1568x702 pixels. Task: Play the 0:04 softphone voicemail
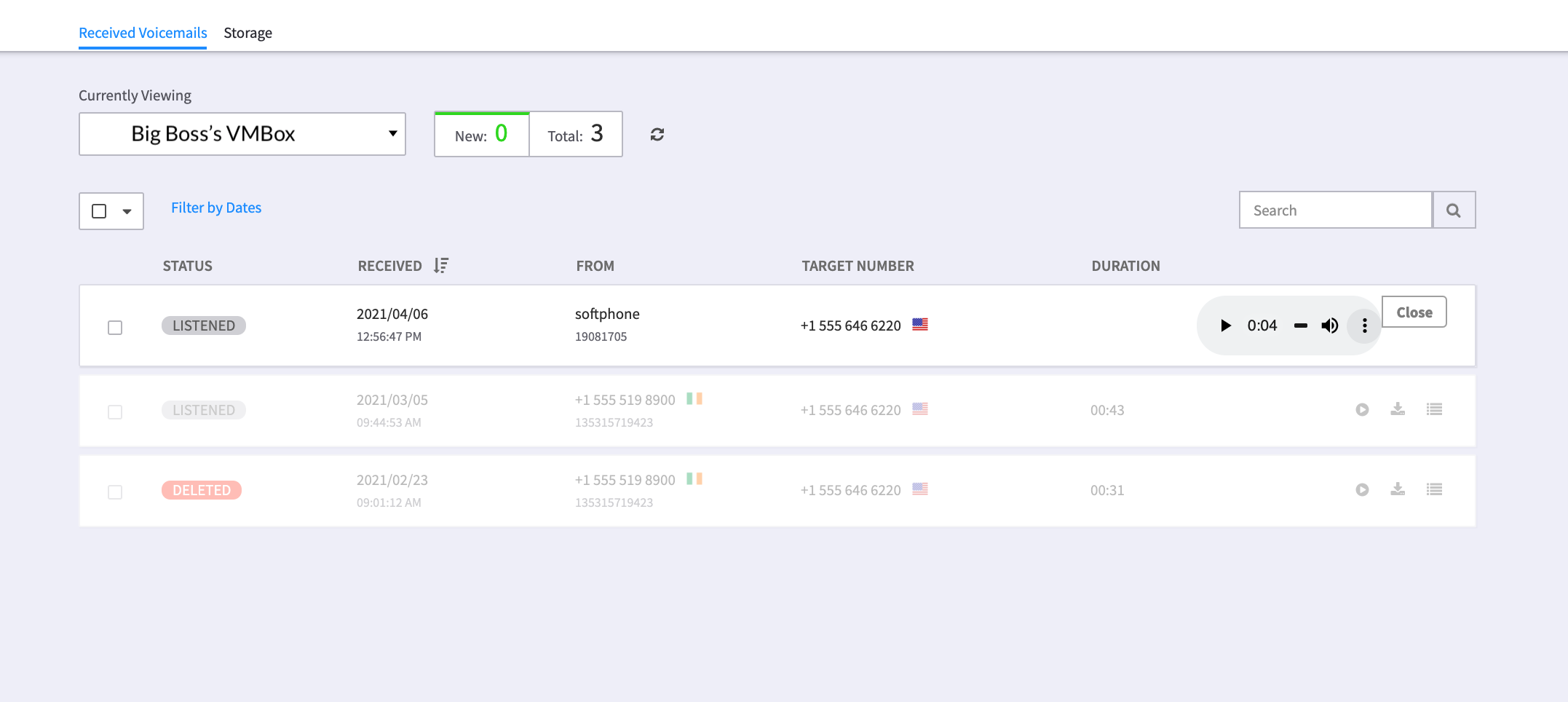[x=1225, y=326]
